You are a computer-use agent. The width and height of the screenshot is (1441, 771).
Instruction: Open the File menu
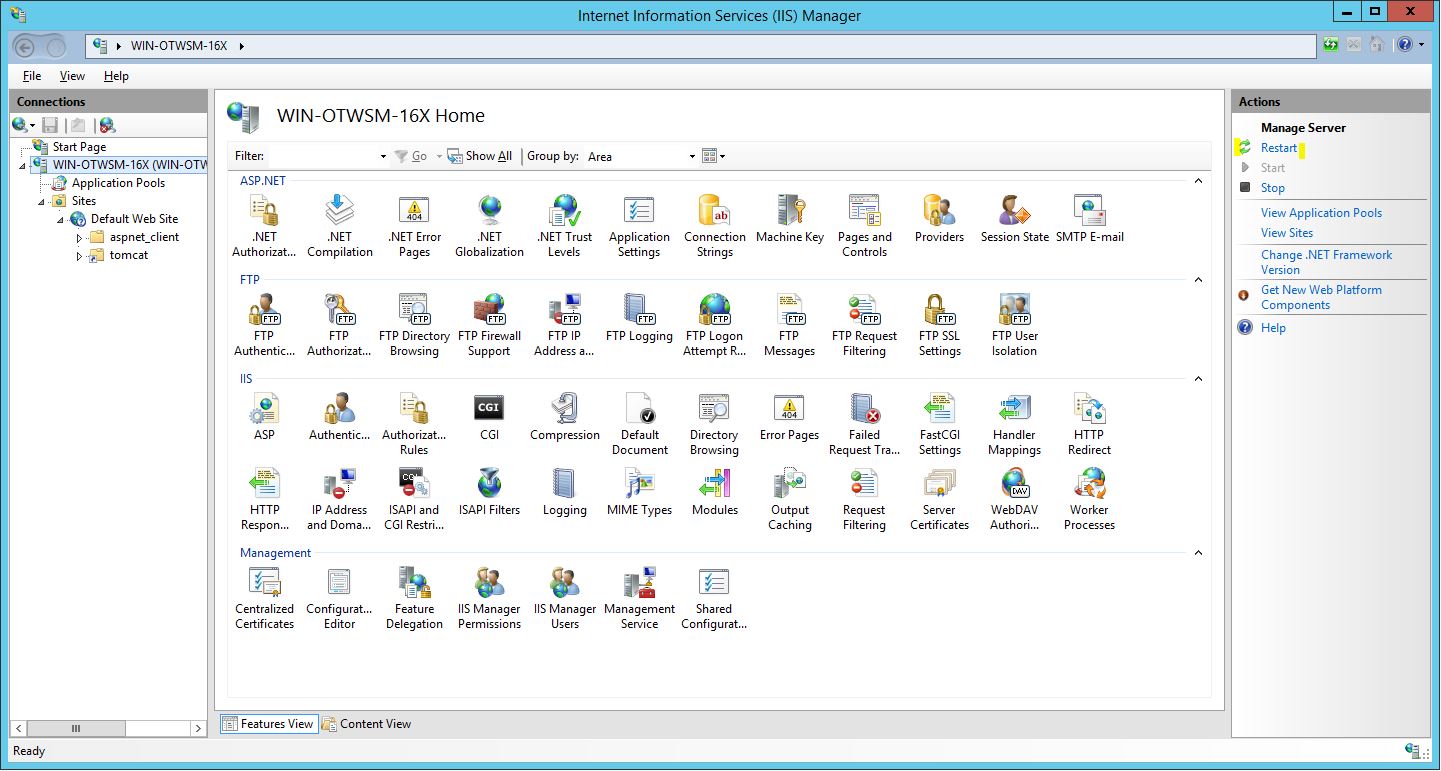click(x=32, y=76)
